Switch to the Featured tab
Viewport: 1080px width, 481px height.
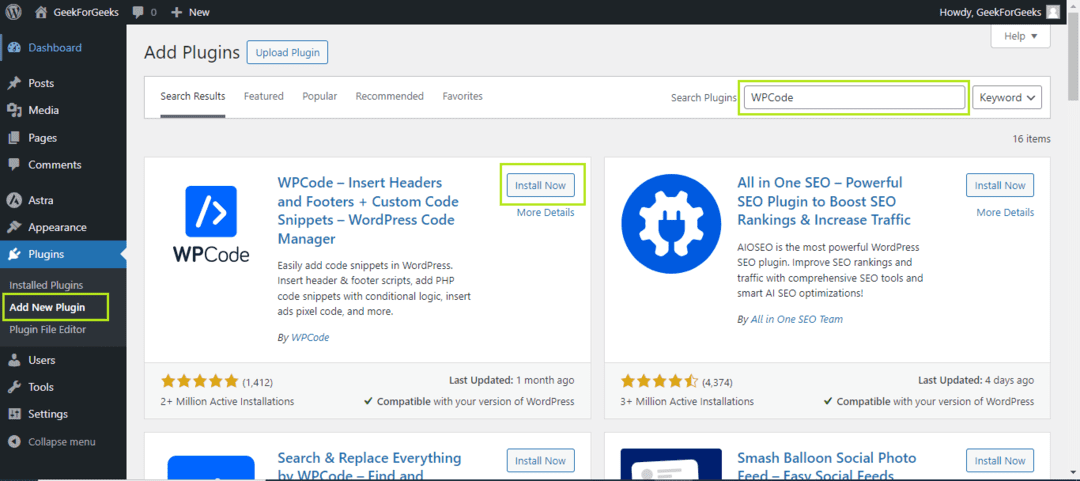(x=264, y=96)
